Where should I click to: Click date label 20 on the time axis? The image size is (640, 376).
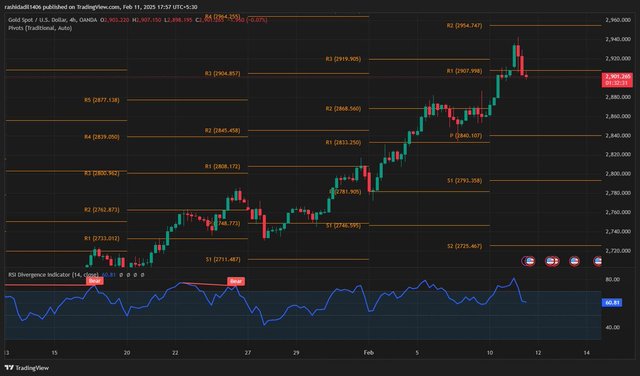(x=127, y=353)
